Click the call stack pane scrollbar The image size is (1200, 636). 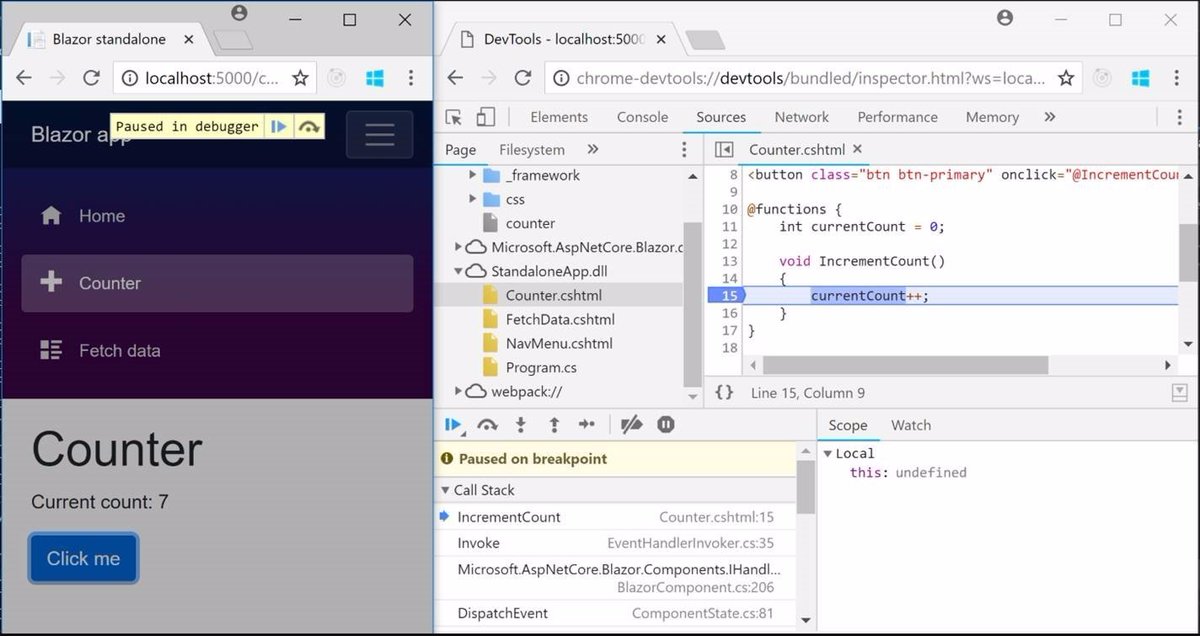coord(806,487)
